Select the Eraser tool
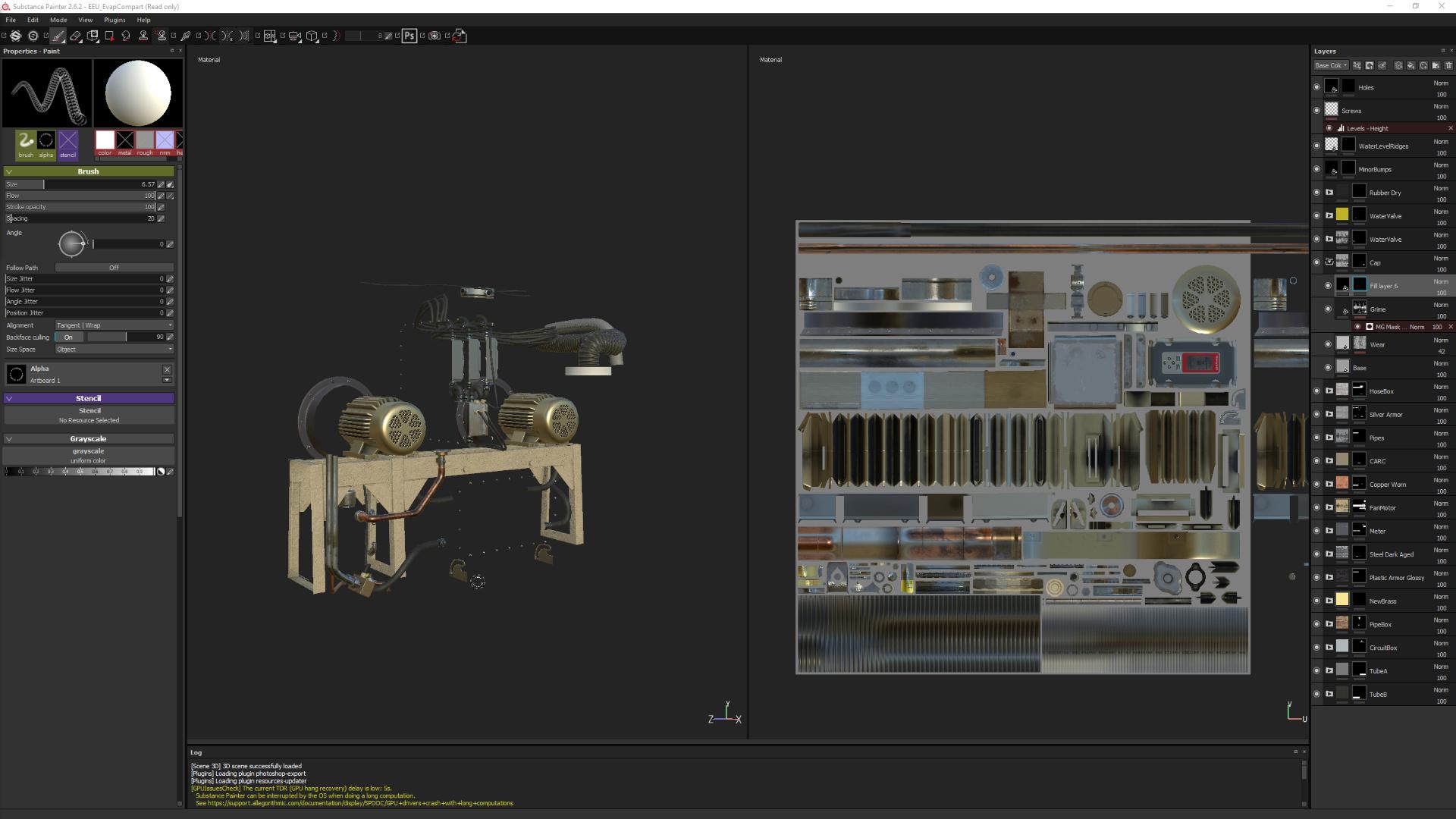The height and width of the screenshot is (819, 1456). pos(75,36)
